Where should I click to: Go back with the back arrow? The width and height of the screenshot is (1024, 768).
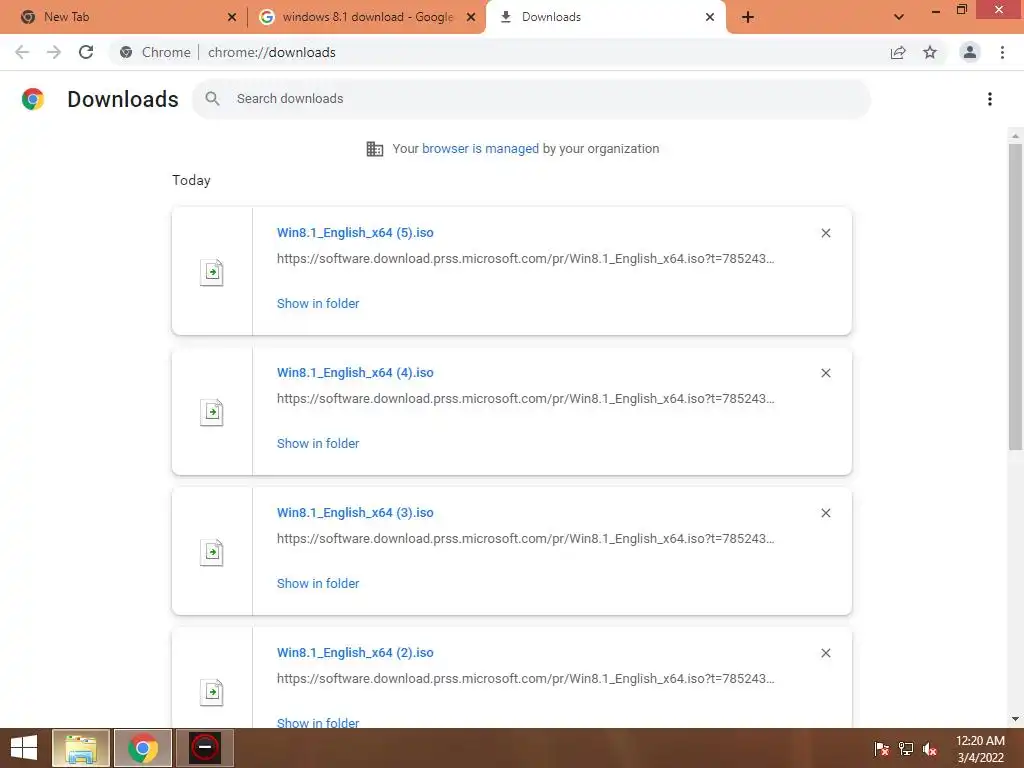coord(22,52)
